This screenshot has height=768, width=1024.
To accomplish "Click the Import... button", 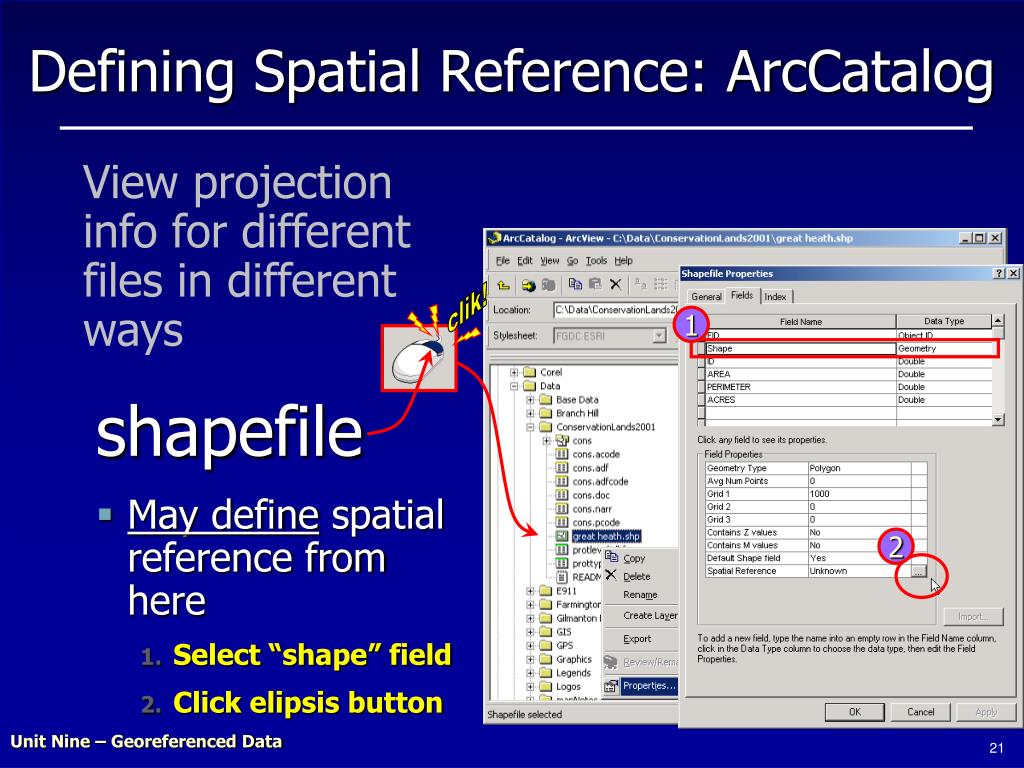I will click(x=972, y=616).
